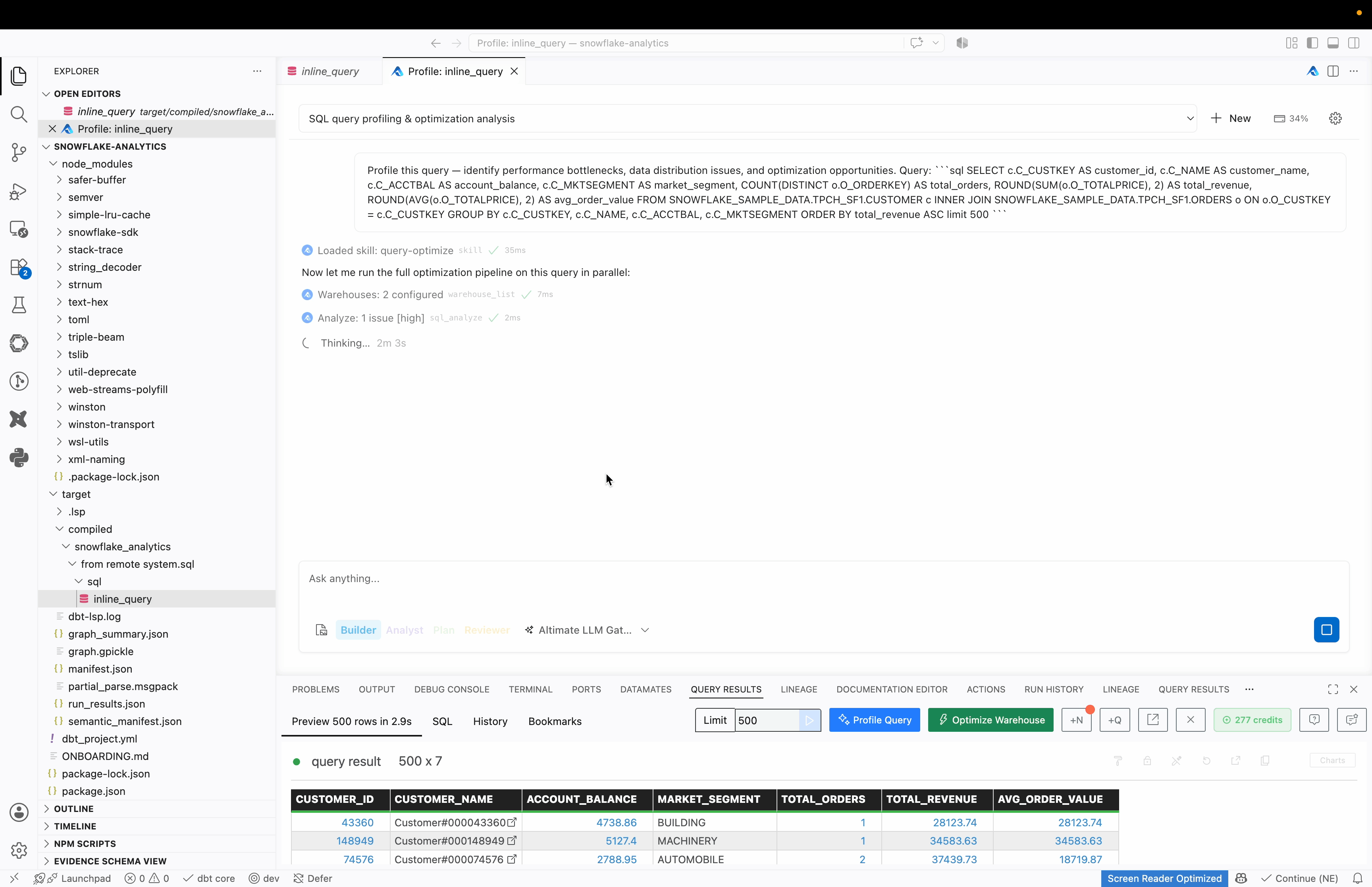Open dbt_project.yml in the explorer
This screenshot has width=1372, height=887.
(x=99, y=739)
